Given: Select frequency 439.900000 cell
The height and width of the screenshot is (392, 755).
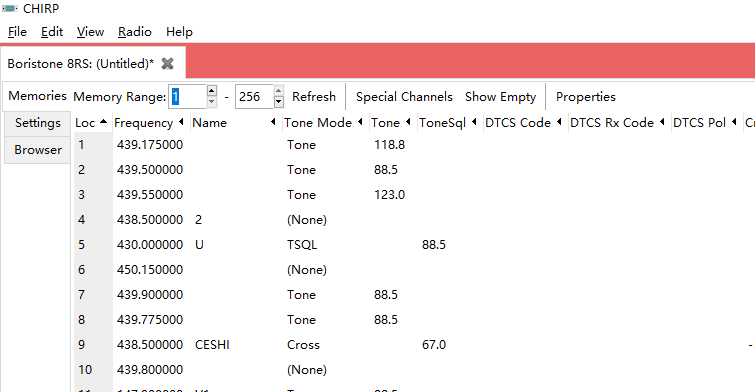Looking at the screenshot, I should click(150, 295).
